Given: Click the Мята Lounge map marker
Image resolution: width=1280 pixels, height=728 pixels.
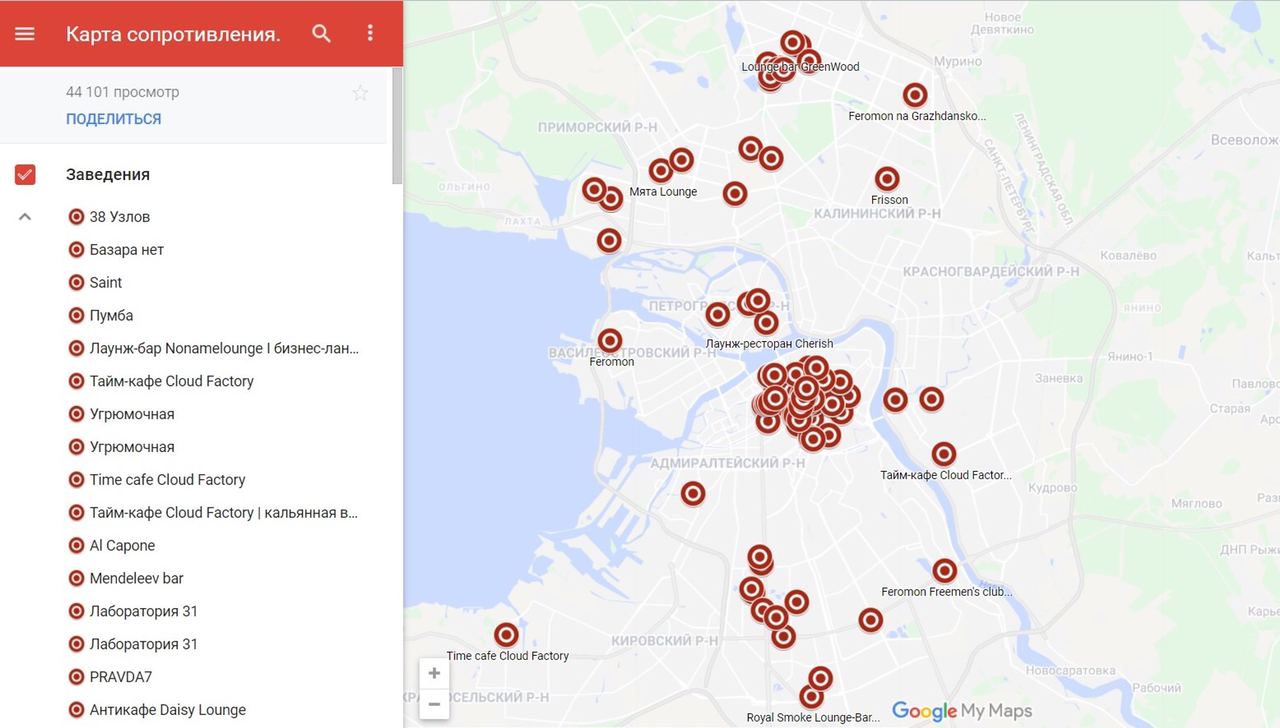Looking at the screenshot, I should pyautogui.click(x=661, y=170).
